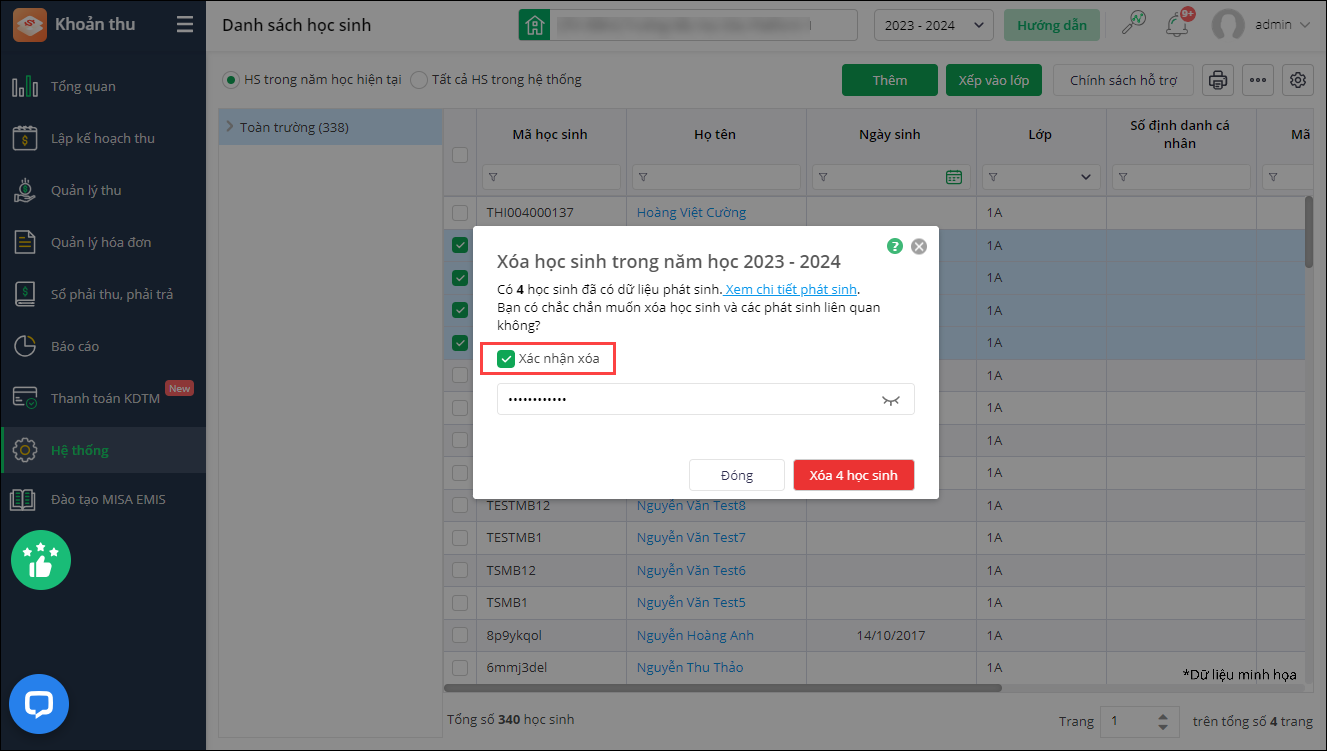
Task: Open the 2023 - 2024 school year dropdown
Action: [933, 25]
